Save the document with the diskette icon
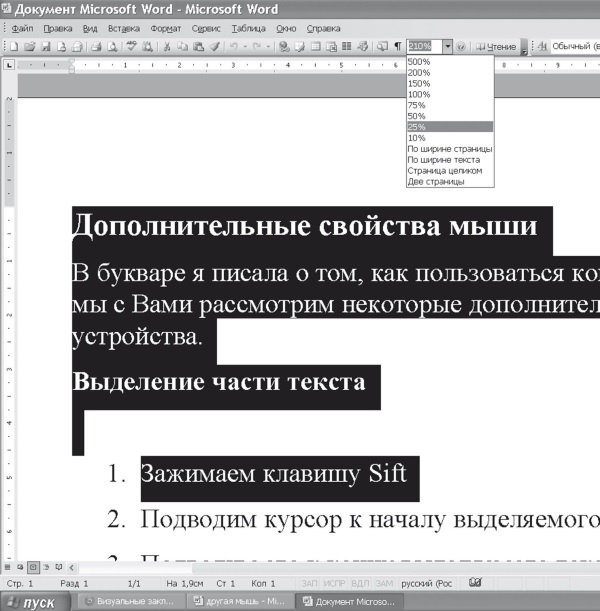The image size is (600, 611). 46,47
